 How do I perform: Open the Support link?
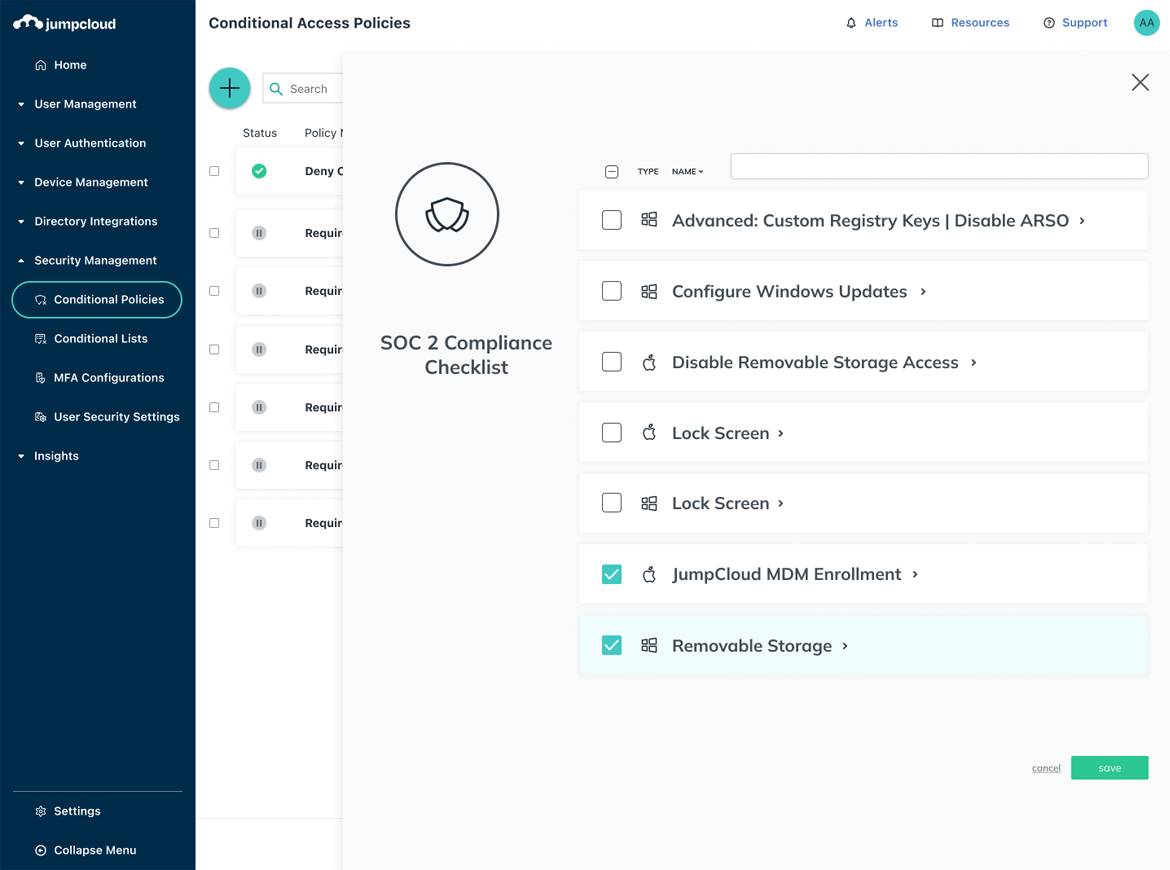(1084, 23)
